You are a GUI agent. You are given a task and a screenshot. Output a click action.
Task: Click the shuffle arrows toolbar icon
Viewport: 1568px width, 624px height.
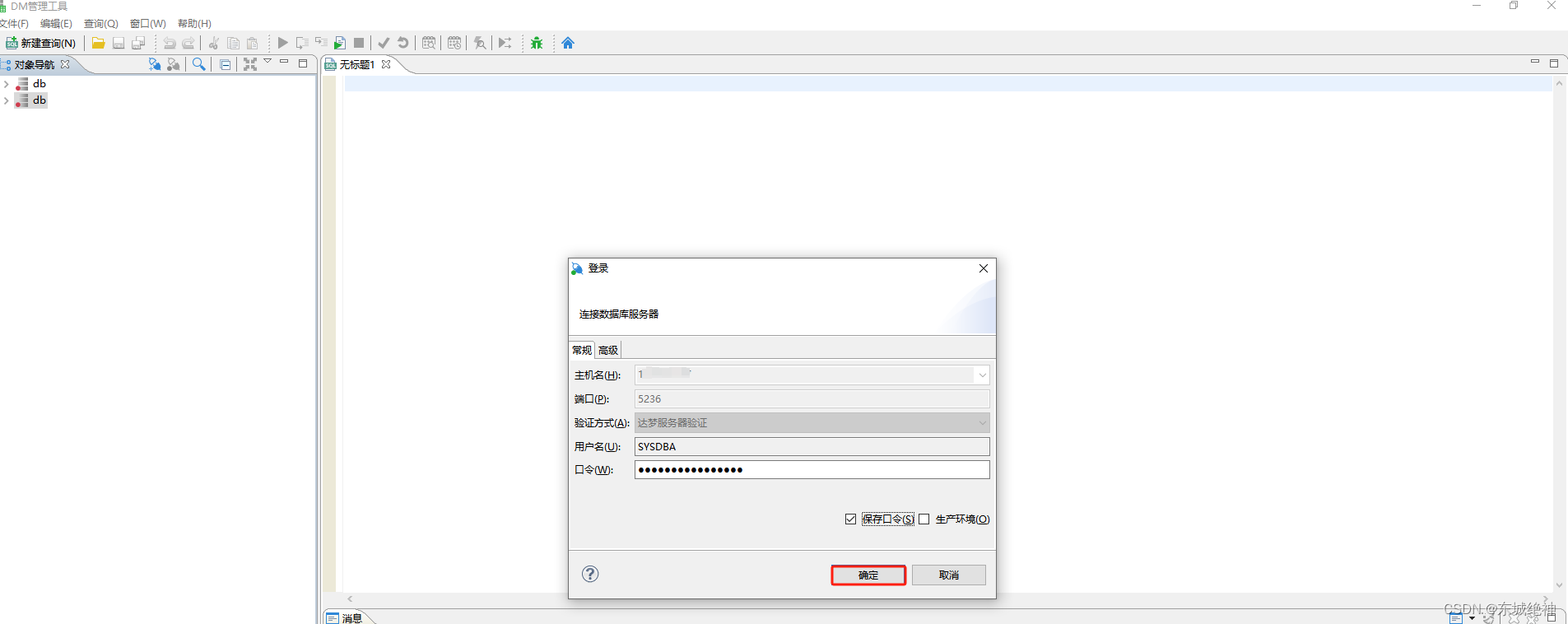pyautogui.click(x=505, y=43)
